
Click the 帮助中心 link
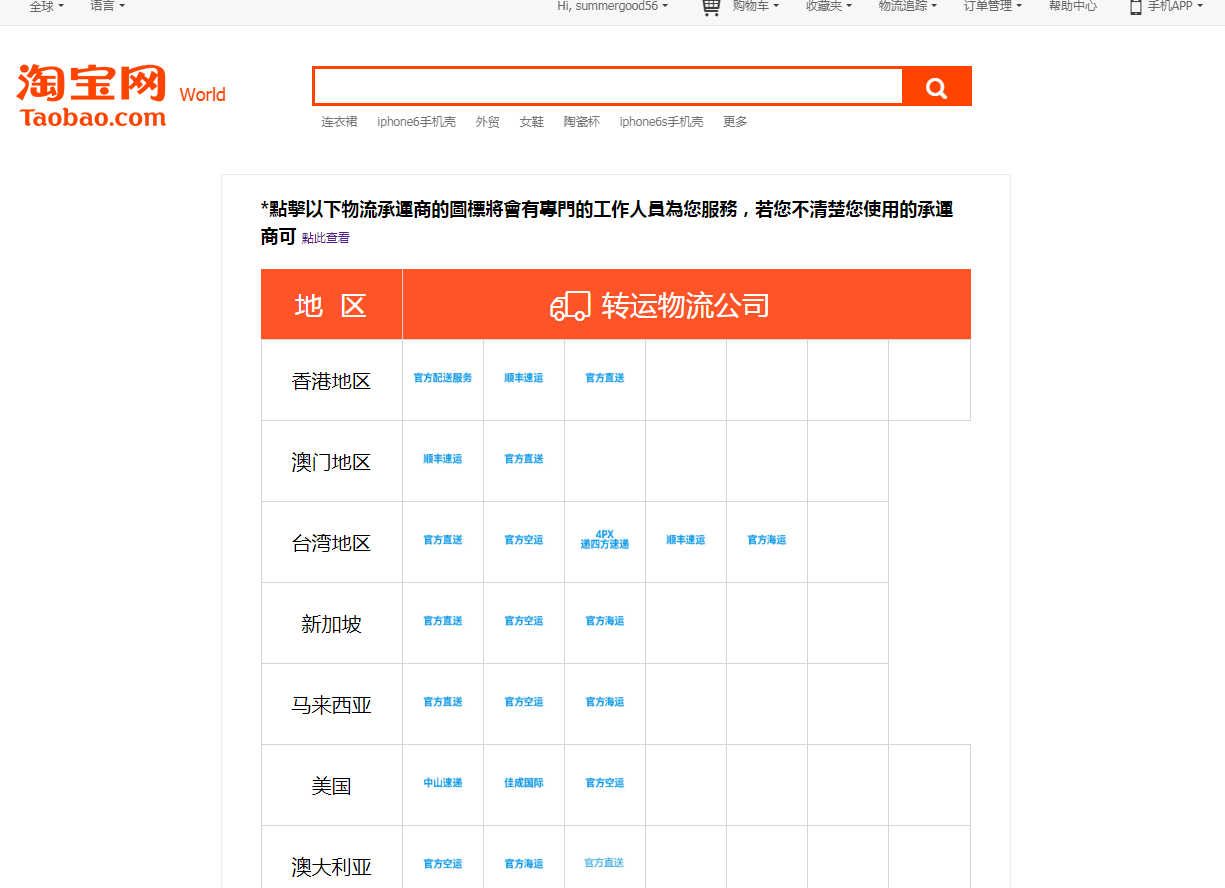(1072, 6)
